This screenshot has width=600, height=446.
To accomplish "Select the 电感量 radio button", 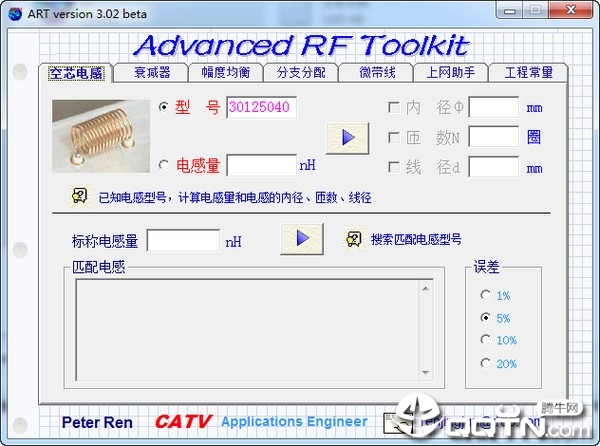I will (164, 165).
